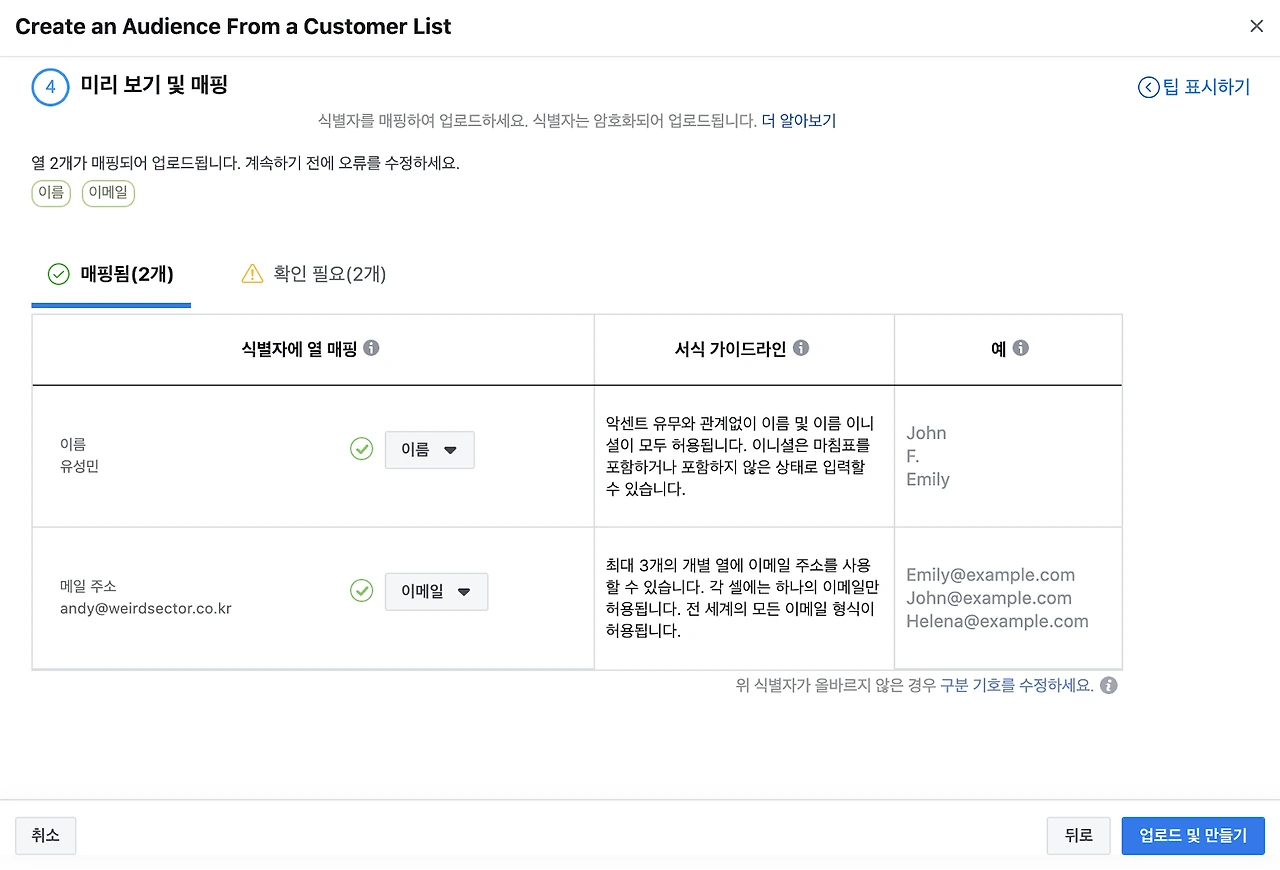Open the 이름 identifier dropdown

pyautogui.click(x=429, y=450)
